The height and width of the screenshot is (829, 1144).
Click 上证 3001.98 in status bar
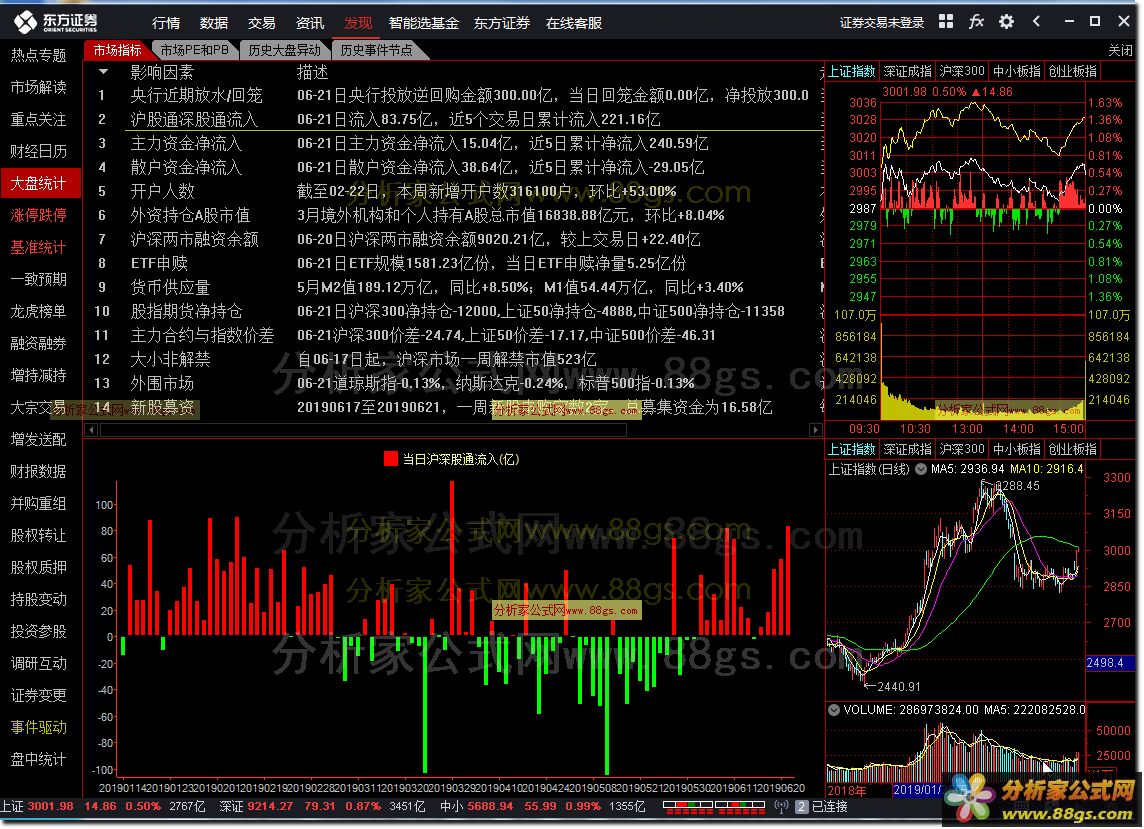click(x=37, y=807)
